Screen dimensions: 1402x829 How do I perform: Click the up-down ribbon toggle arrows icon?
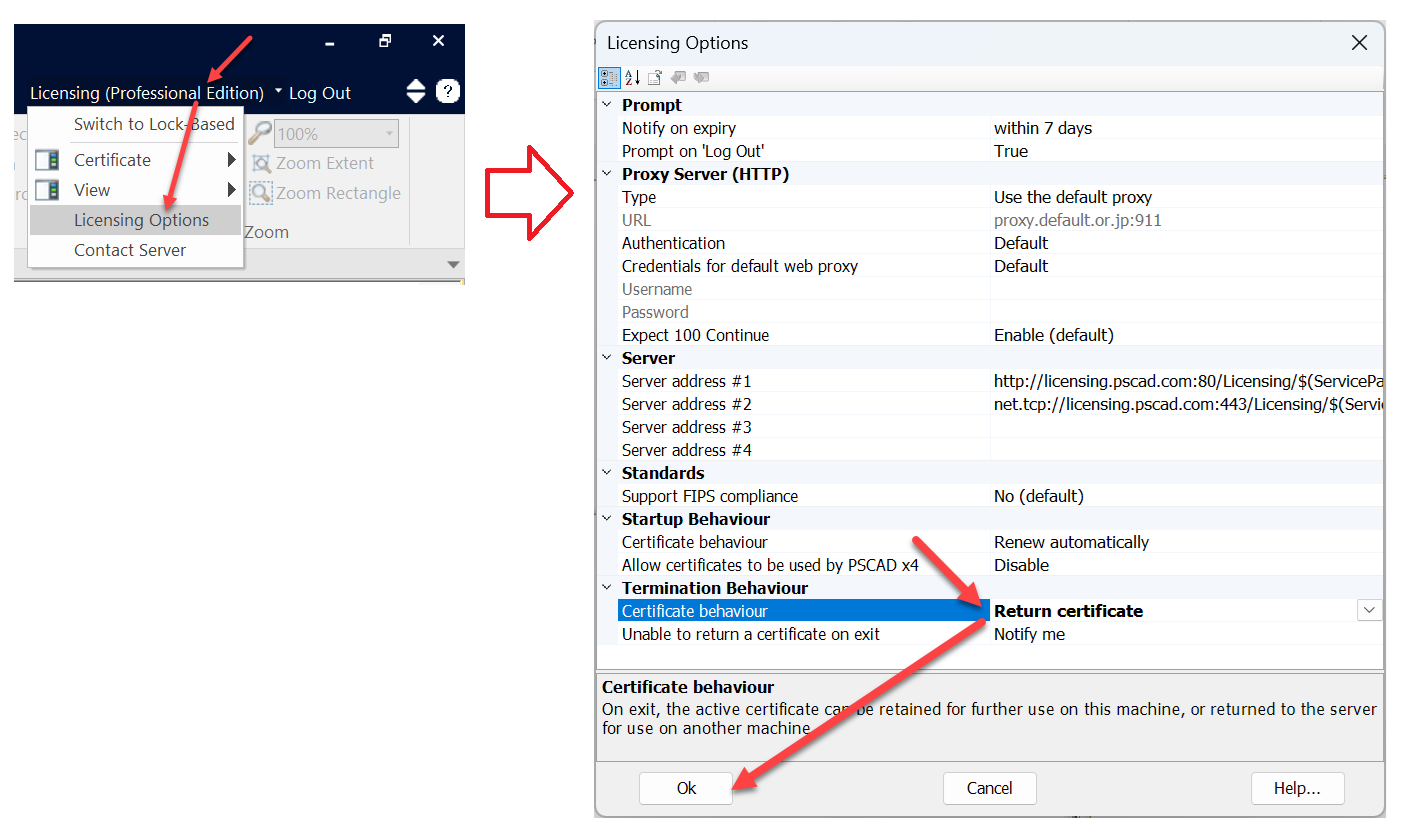tap(416, 92)
